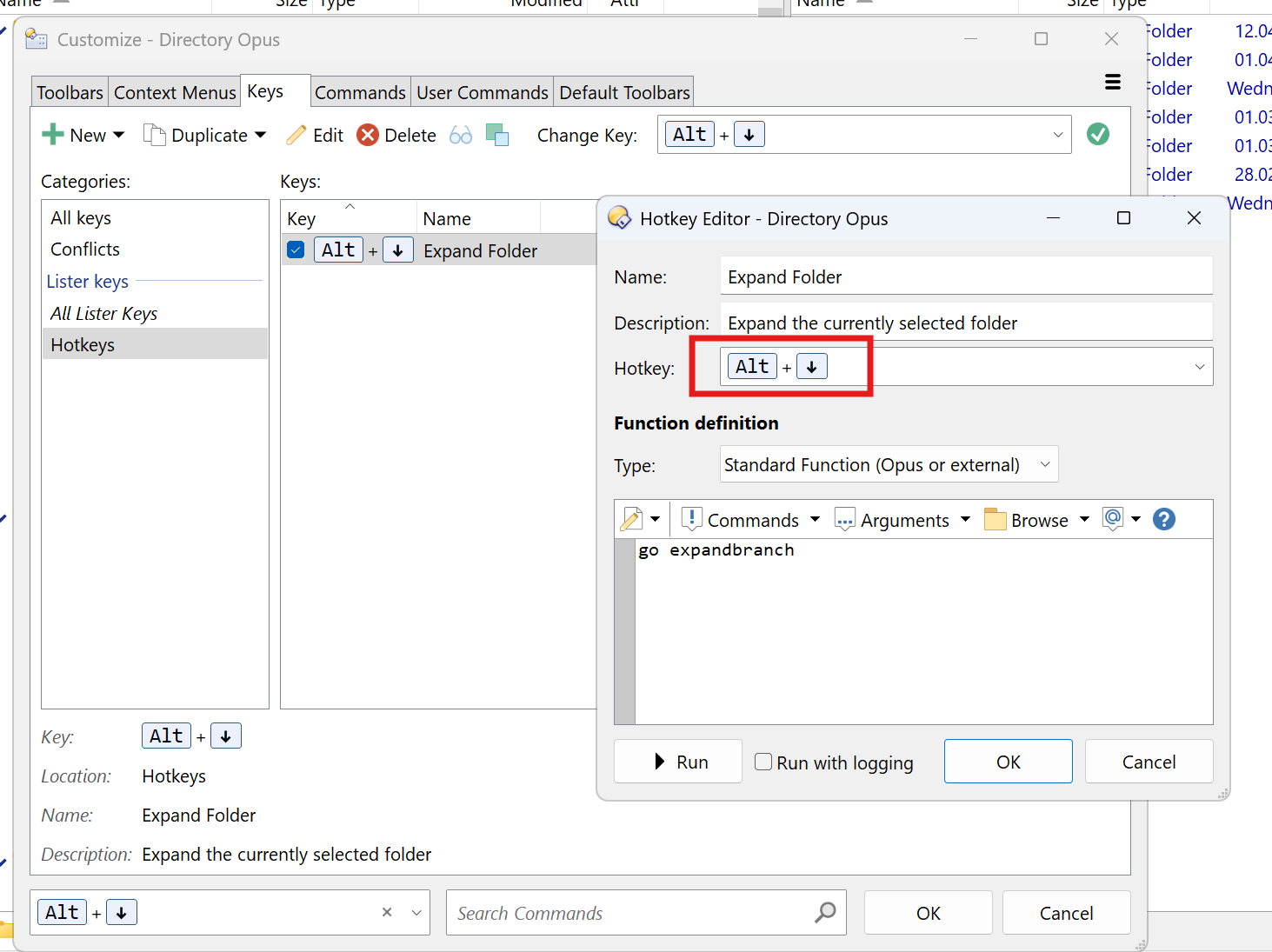The height and width of the screenshot is (952, 1272).
Task: Open the Arguments dropdown arrow
Action: [965, 520]
